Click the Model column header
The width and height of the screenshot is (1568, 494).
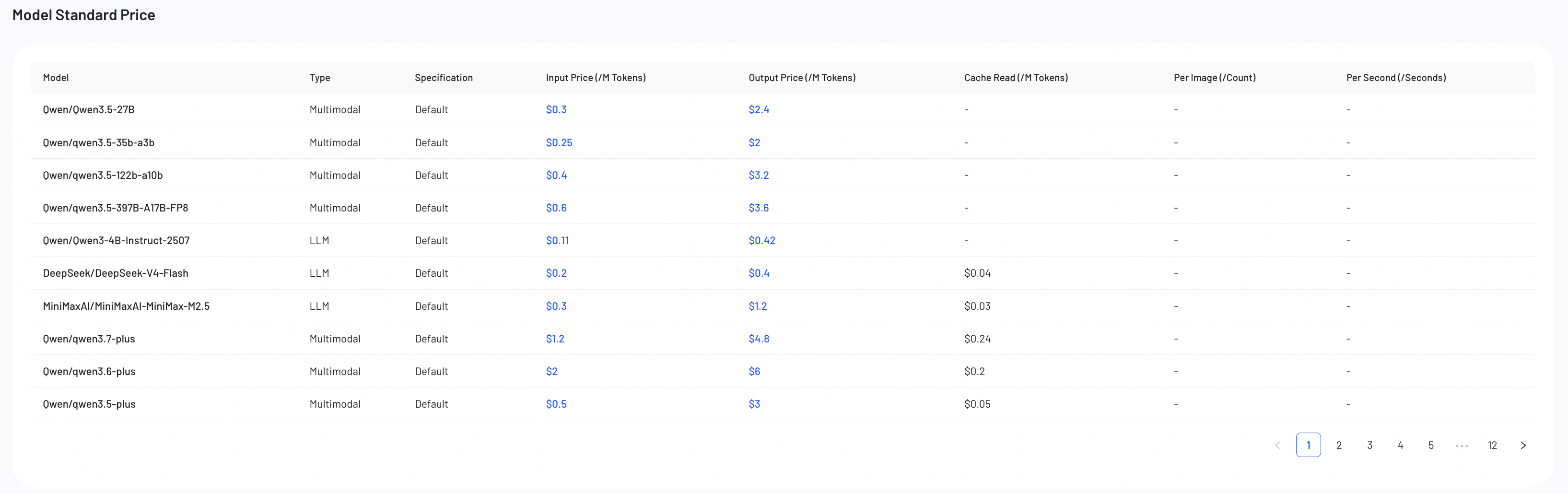click(x=56, y=77)
